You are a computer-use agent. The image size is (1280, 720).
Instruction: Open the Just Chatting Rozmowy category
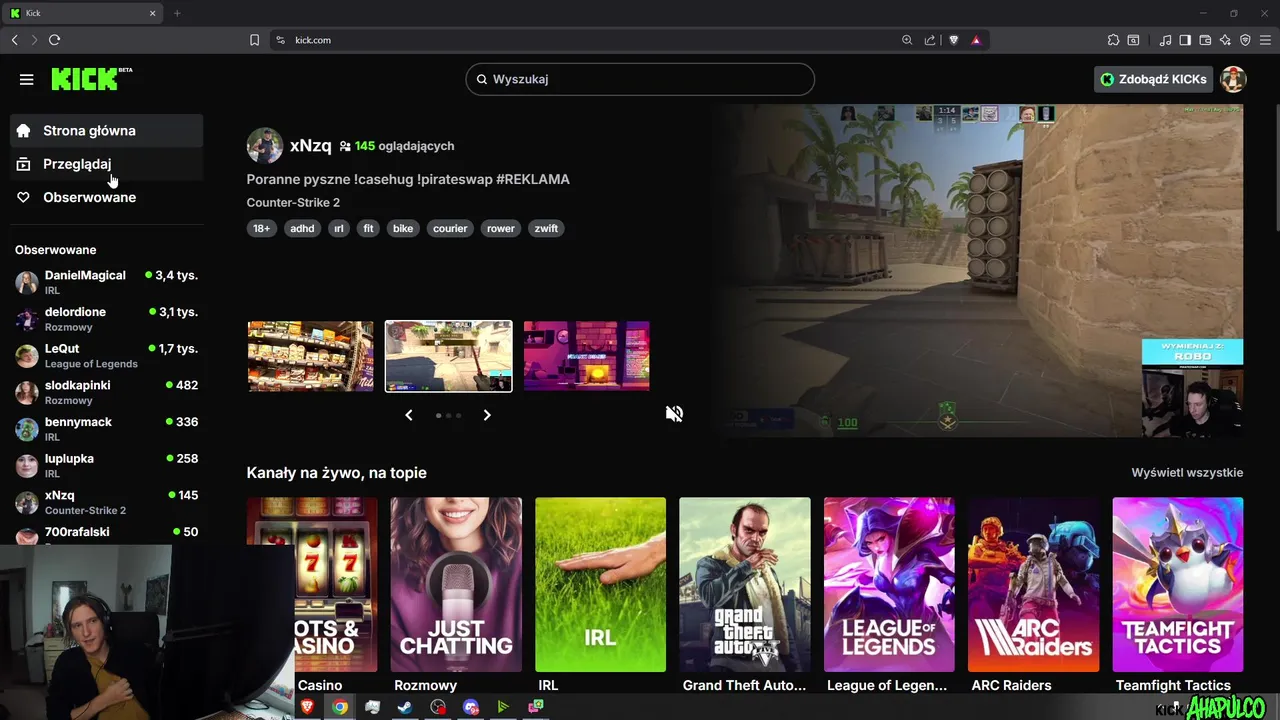456,584
